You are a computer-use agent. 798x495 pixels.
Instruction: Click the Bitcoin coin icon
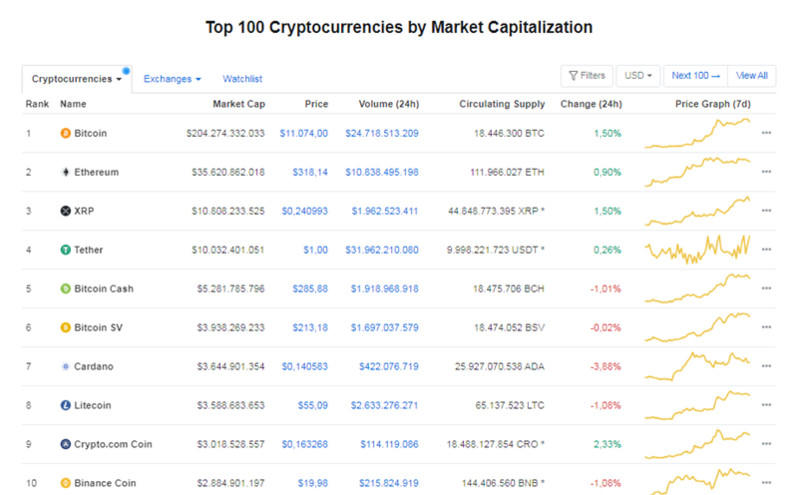tap(66, 133)
